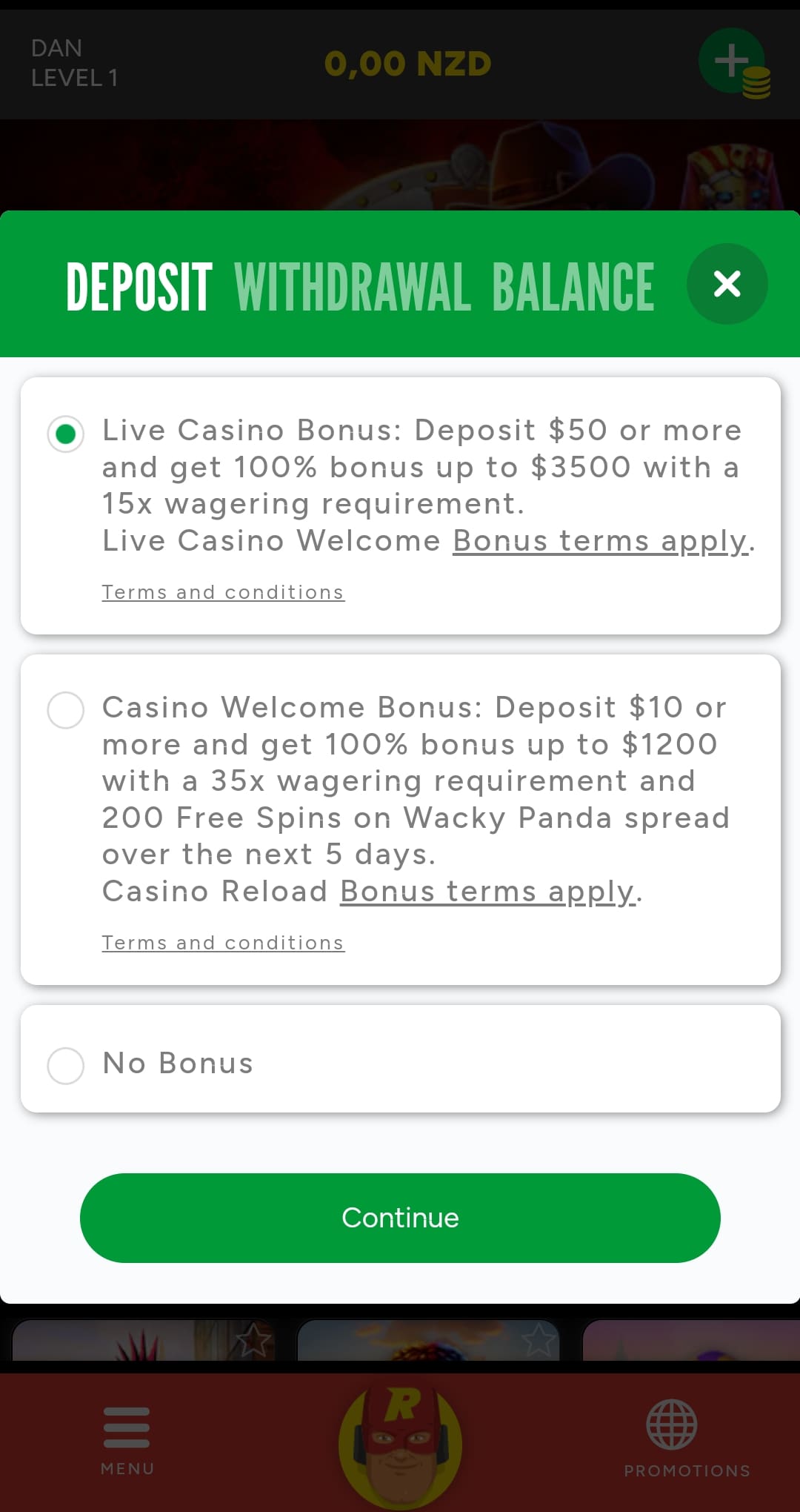The width and height of the screenshot is (800, 1512).
Task: Open Terms and conditions under Live Casino Bonus
Action: pos(223,592)
